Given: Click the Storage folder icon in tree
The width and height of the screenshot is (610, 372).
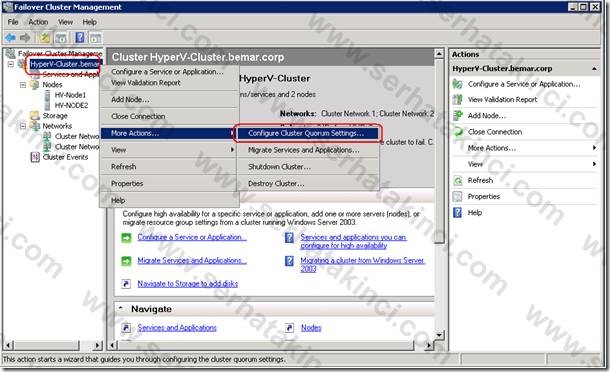Looking at the screenshot, I should pos(35,116).
